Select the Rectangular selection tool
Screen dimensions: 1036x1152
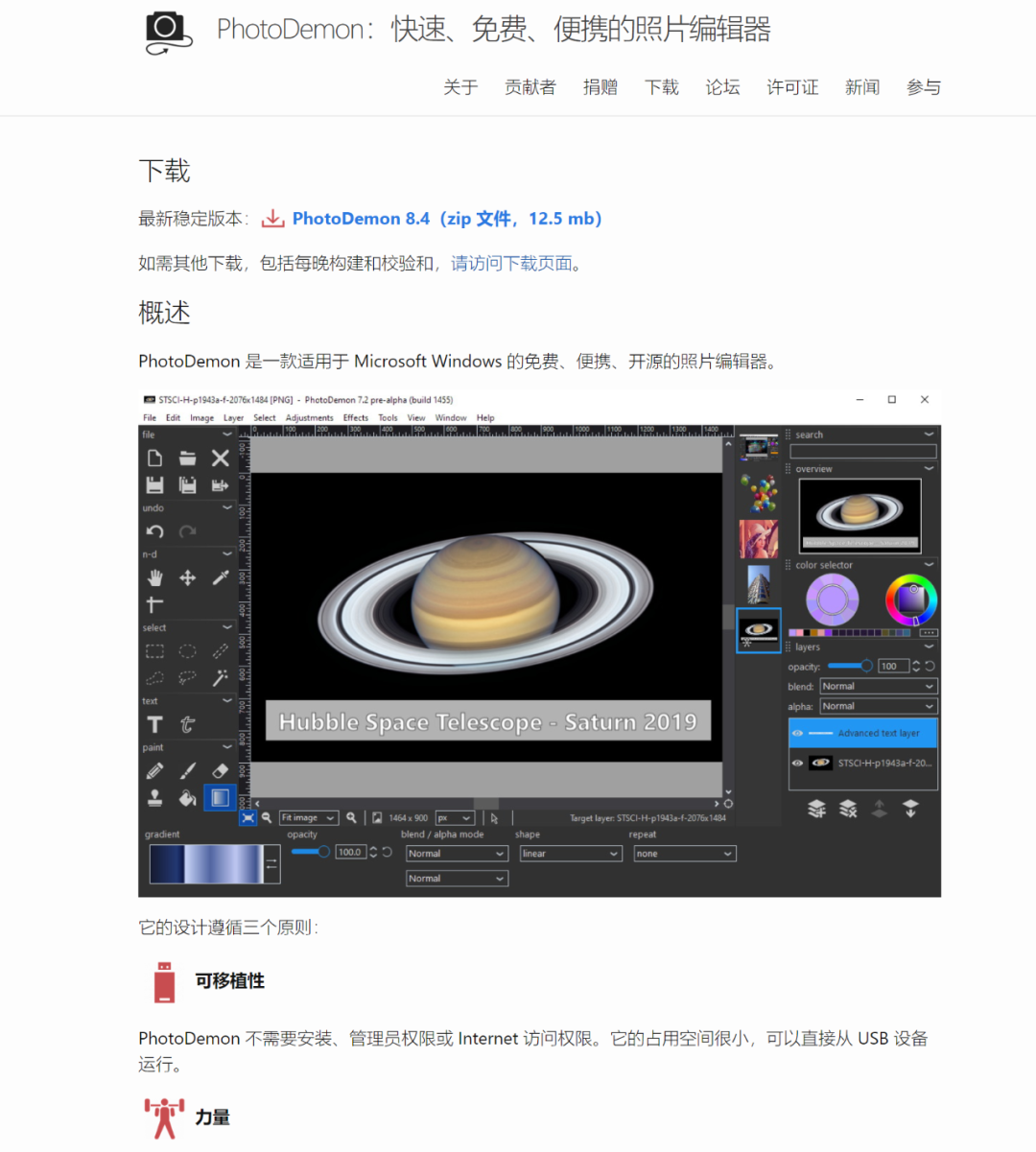tap(154, 651)
